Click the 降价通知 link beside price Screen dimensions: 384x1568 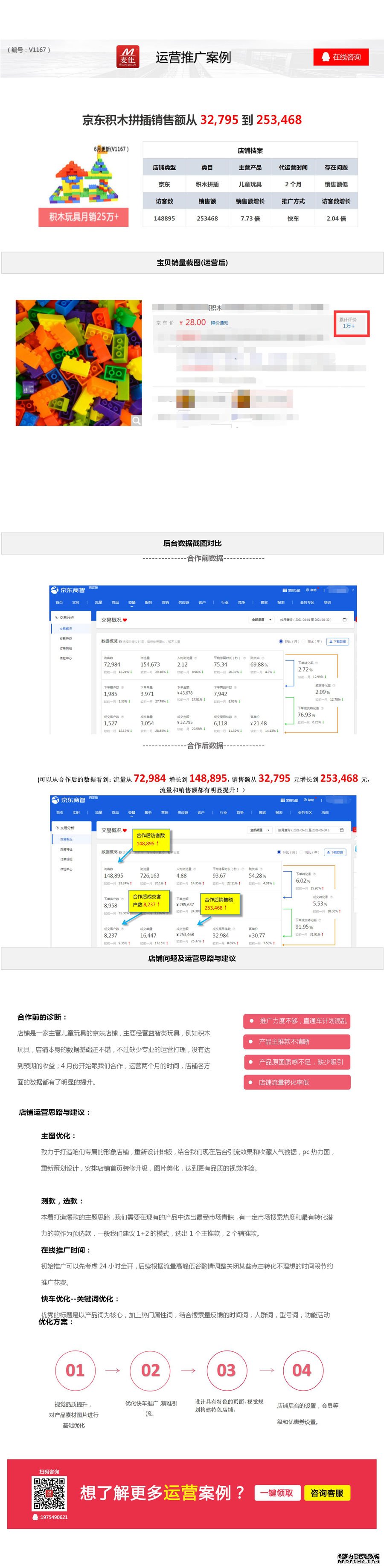[219, 323]
